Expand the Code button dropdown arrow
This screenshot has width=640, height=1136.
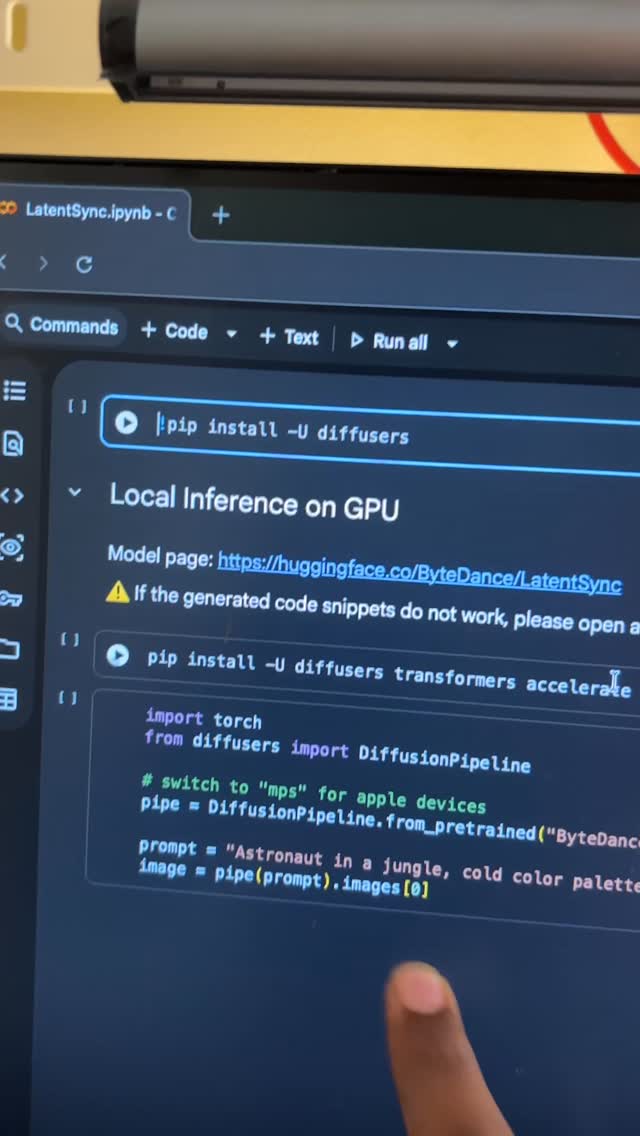(231, 334)
